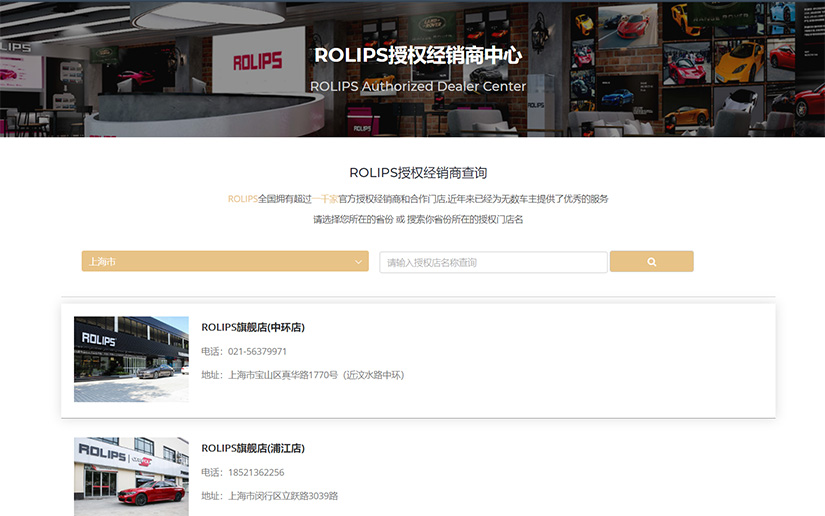Click the magnifier search button

click(651, 262)
